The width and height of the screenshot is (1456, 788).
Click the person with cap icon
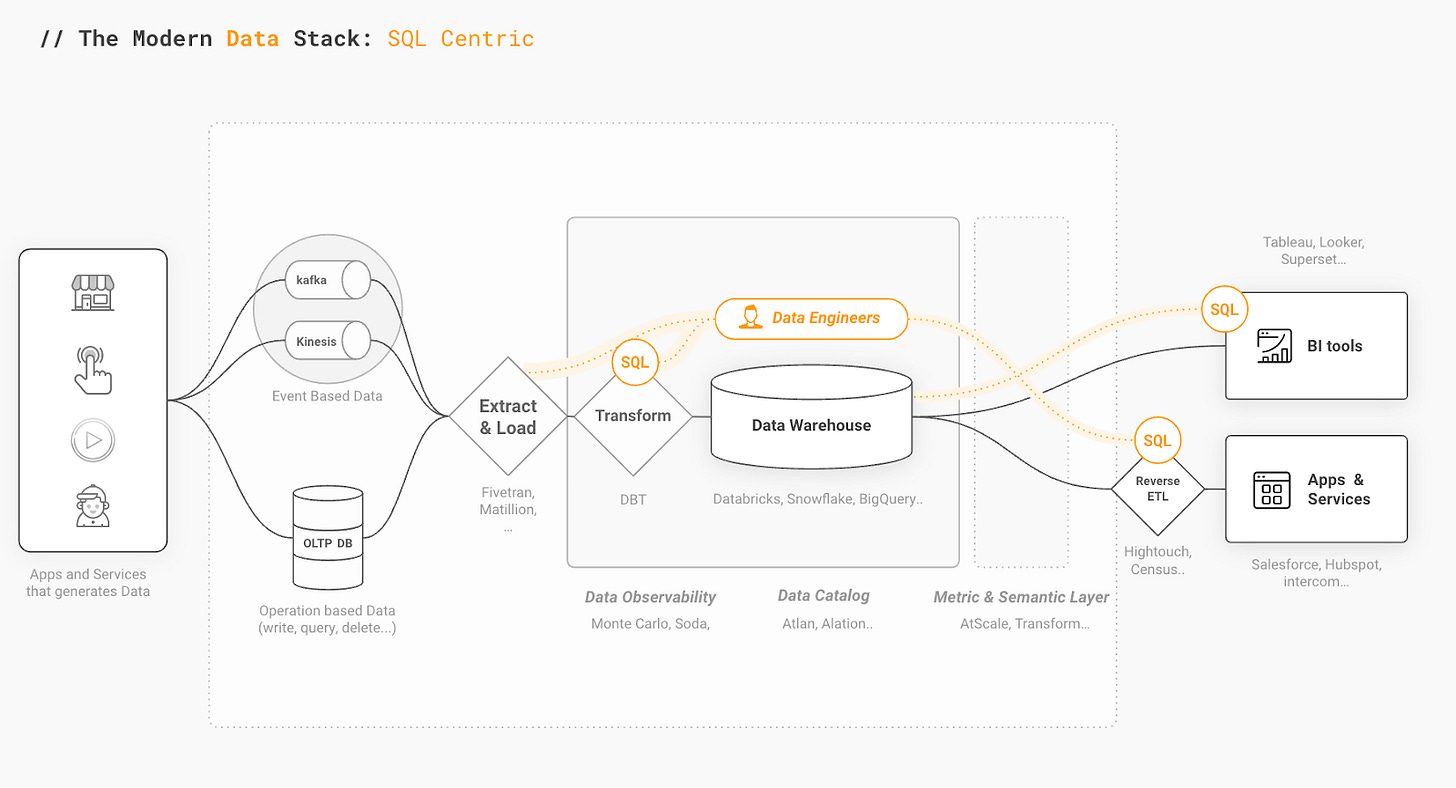click(93, 507)
